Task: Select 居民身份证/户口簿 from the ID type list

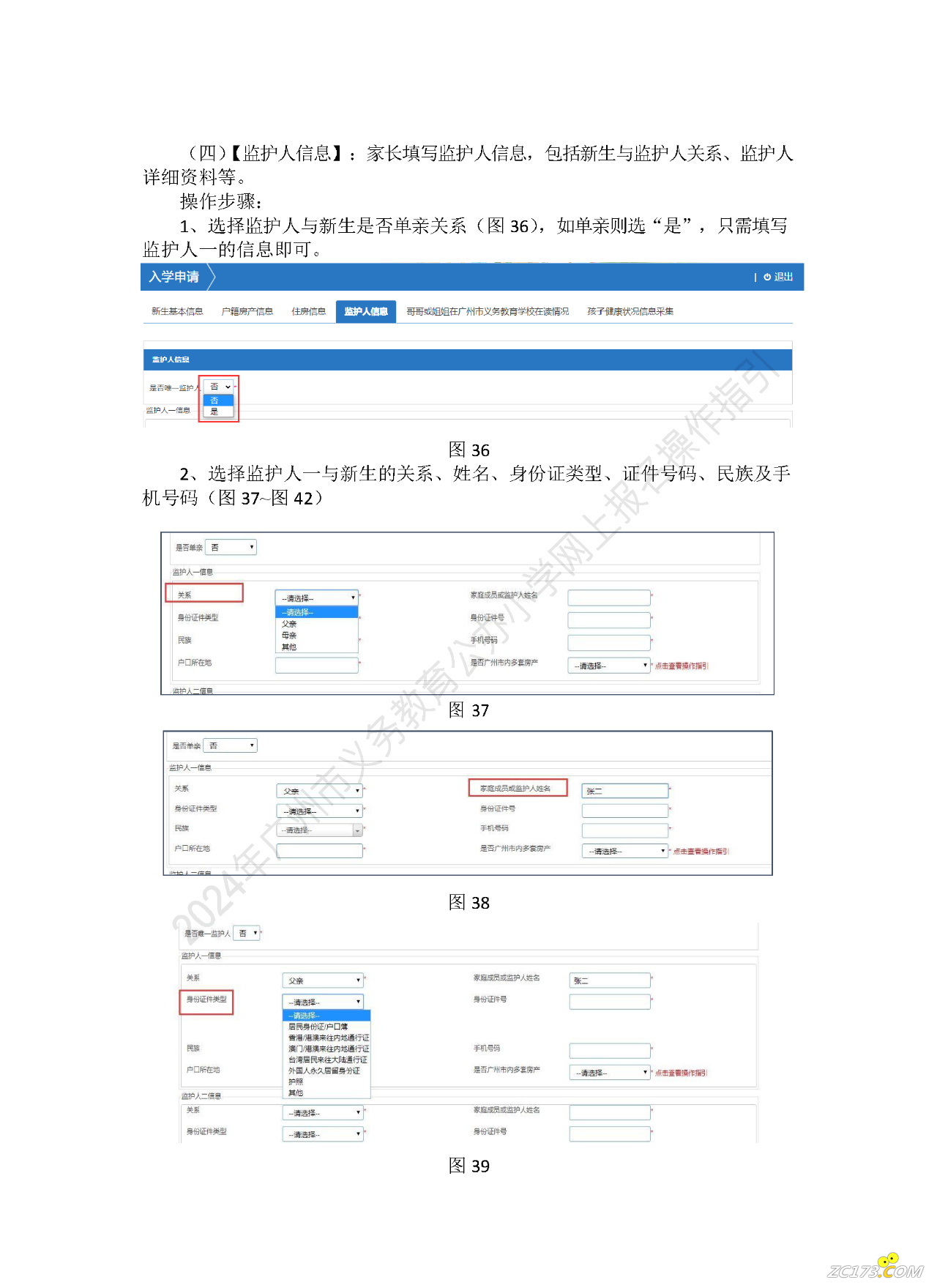Action: pyautogui.click(x=326, y=1027)
